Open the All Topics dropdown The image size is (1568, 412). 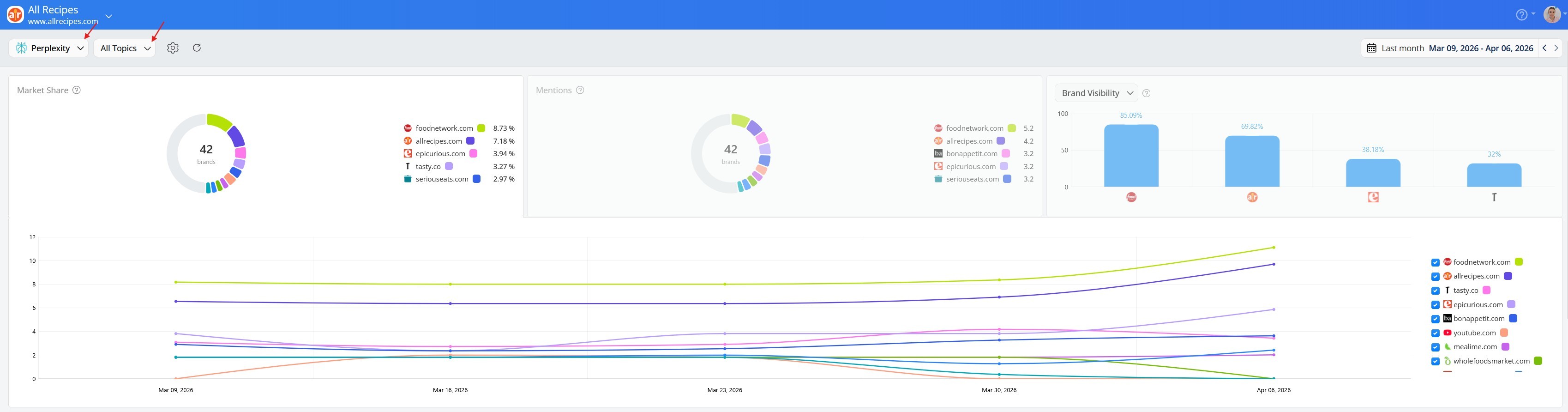[125, 48]
